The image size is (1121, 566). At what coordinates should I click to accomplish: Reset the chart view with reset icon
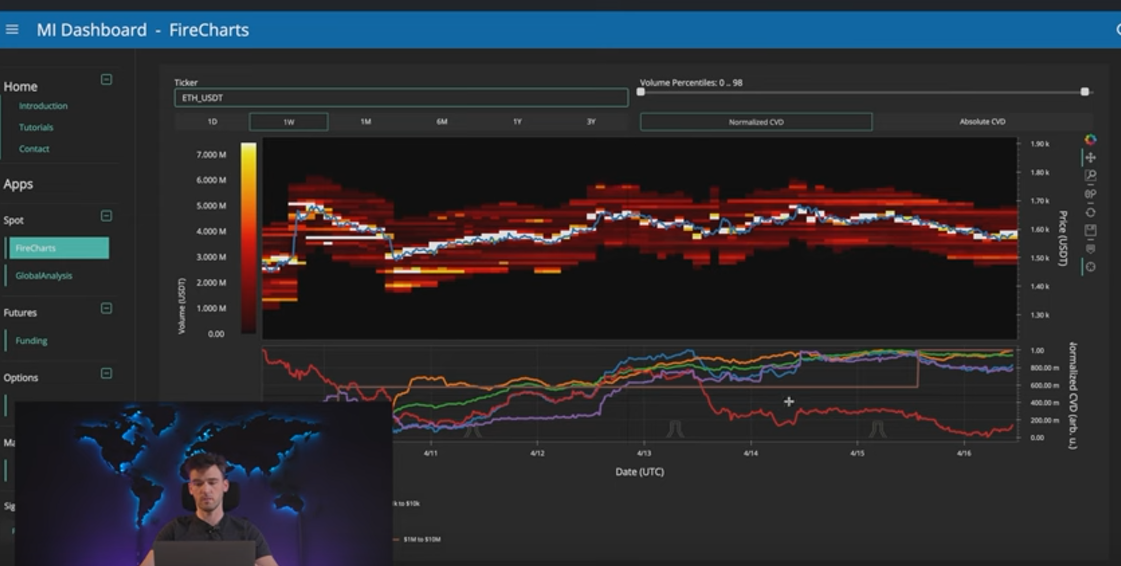1090,212
